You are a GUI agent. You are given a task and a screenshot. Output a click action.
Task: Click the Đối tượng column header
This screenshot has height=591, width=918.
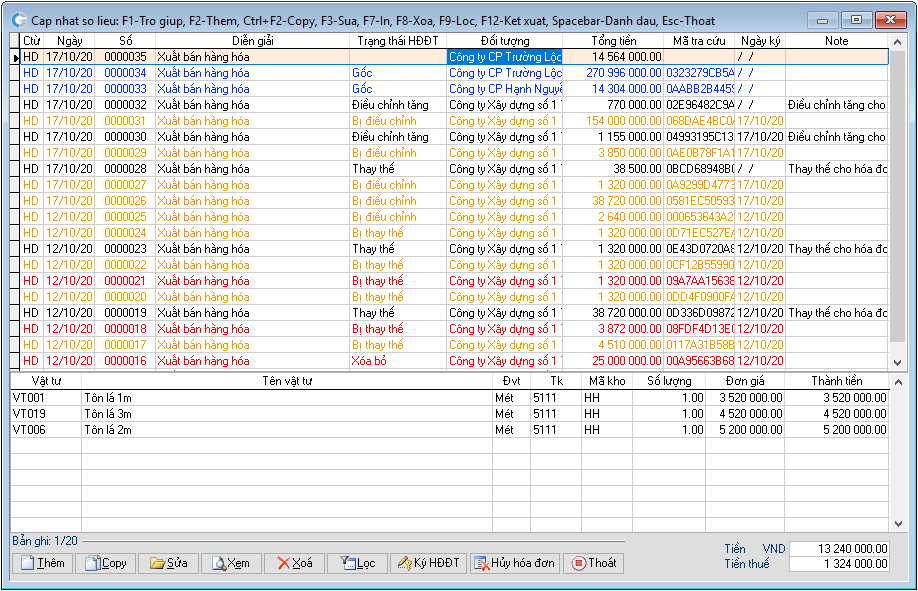505,41
